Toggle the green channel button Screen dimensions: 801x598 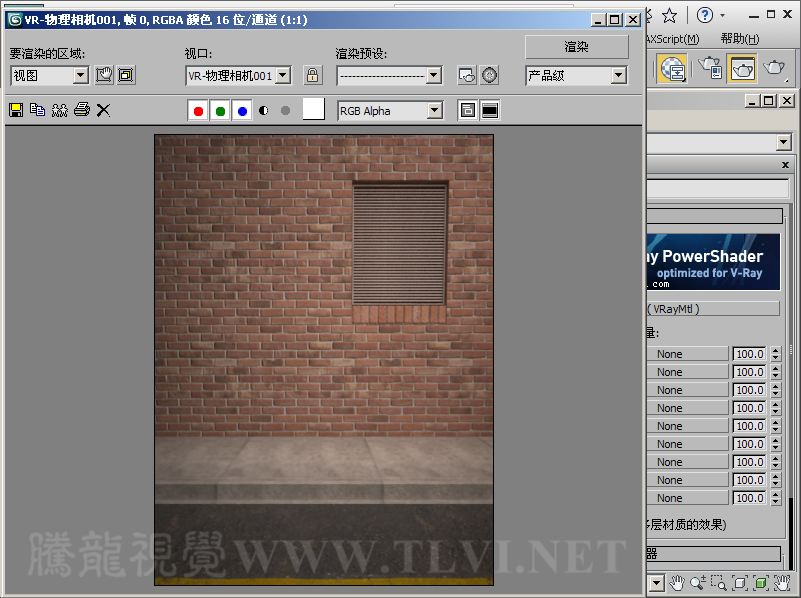coord(220,111)
